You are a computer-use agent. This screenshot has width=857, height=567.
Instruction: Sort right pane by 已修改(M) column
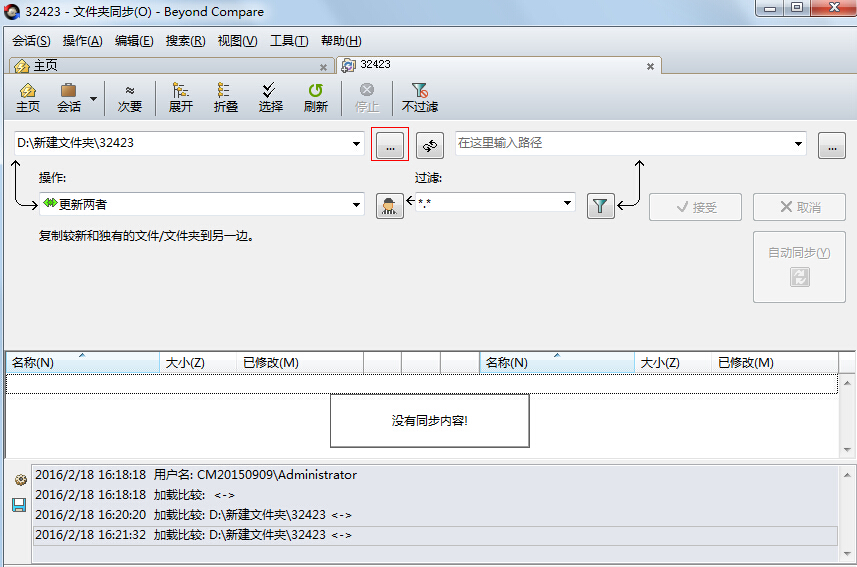(x=775, y=363)
